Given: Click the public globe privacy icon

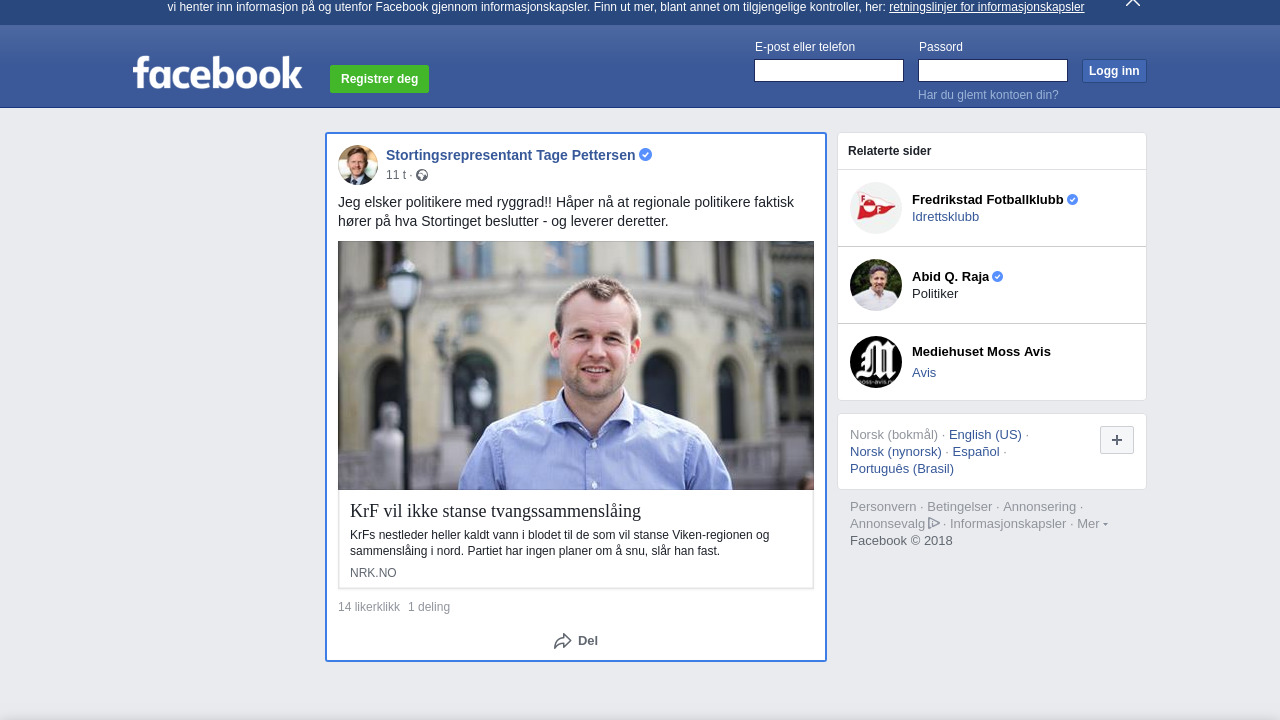Looking at the screenshot, I should [x=422, y=175].
